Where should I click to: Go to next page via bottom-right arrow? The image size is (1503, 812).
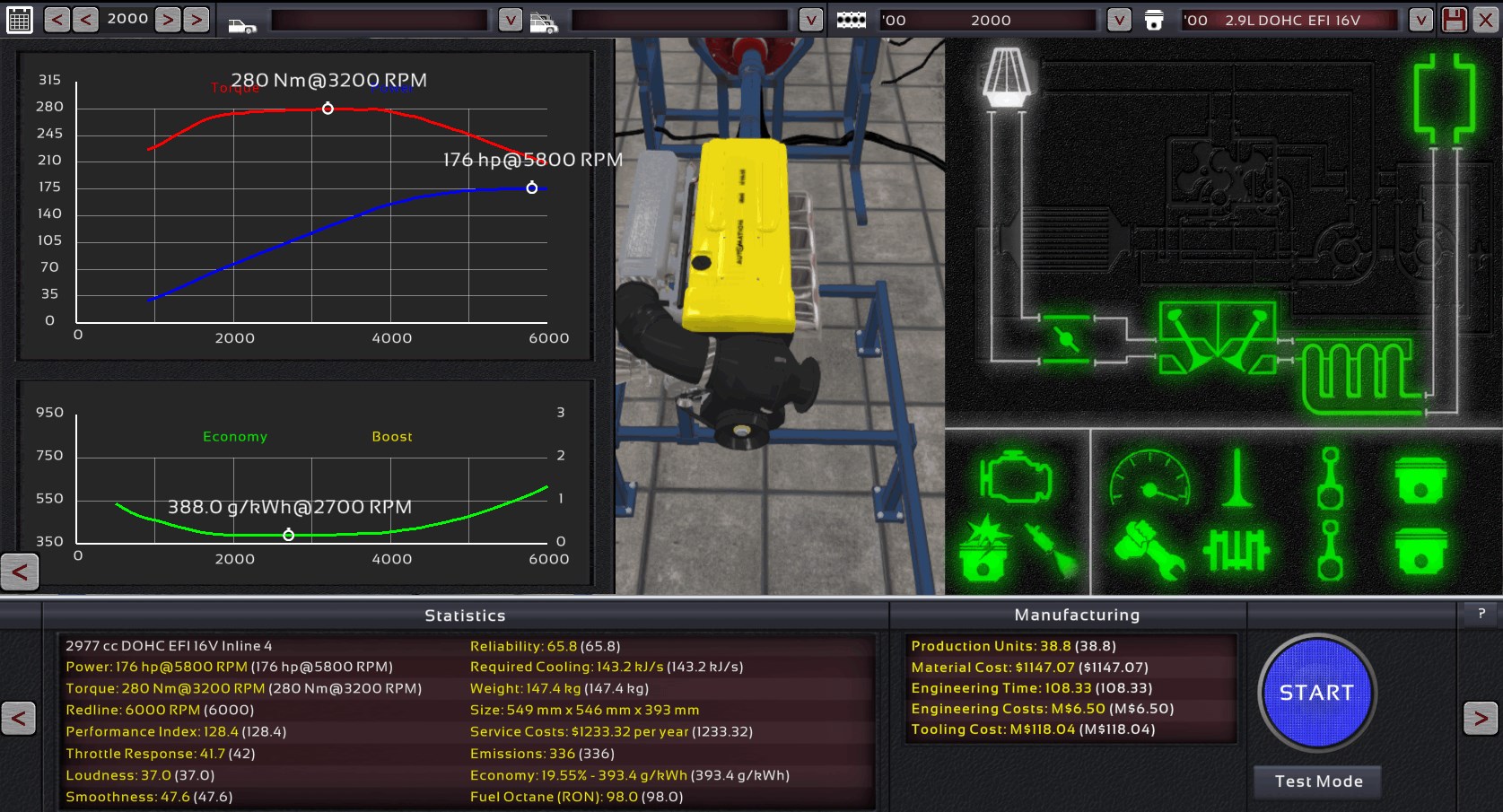coord(1481,718)
